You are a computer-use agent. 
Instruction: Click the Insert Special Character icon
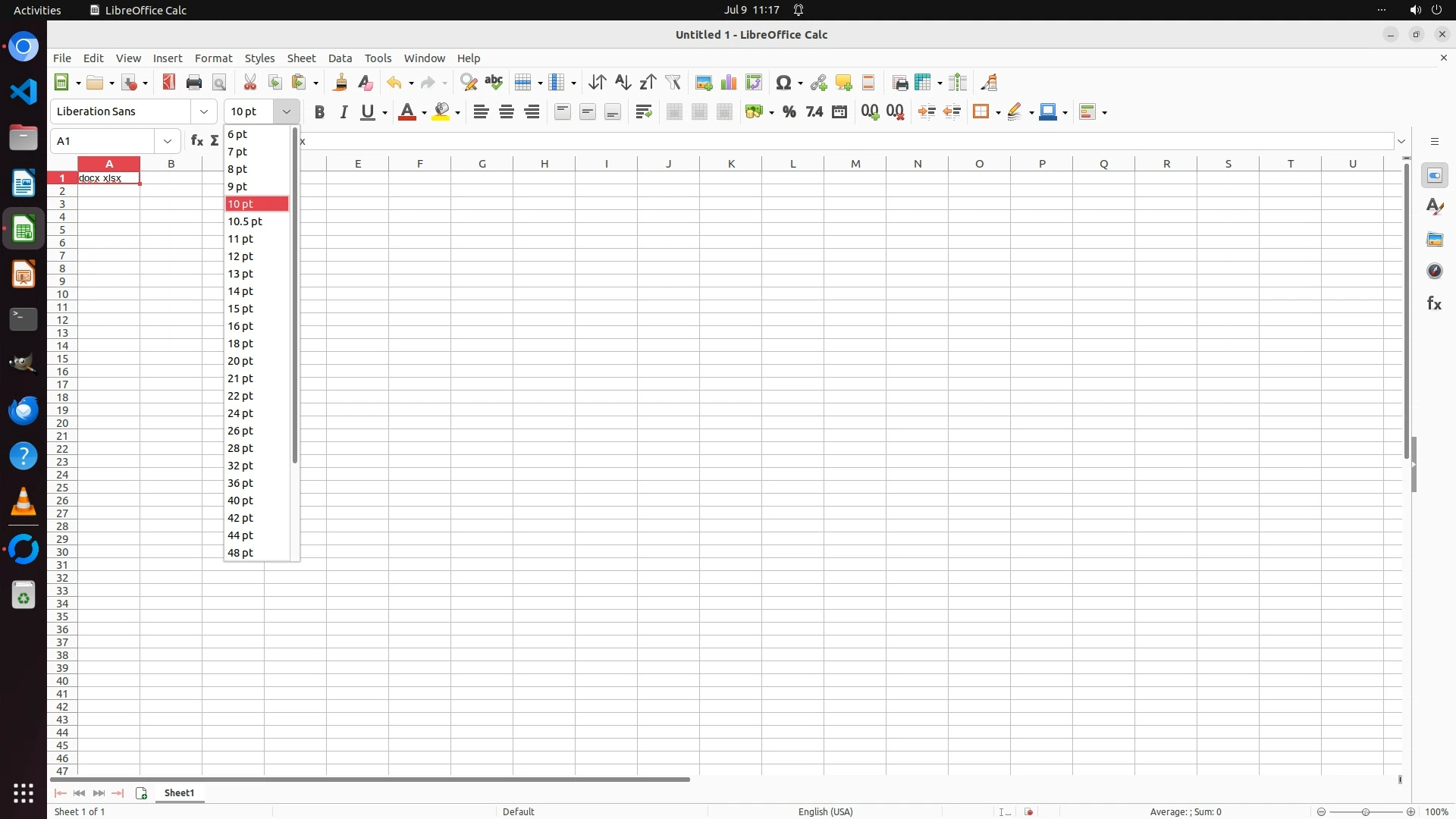[784, 83]
